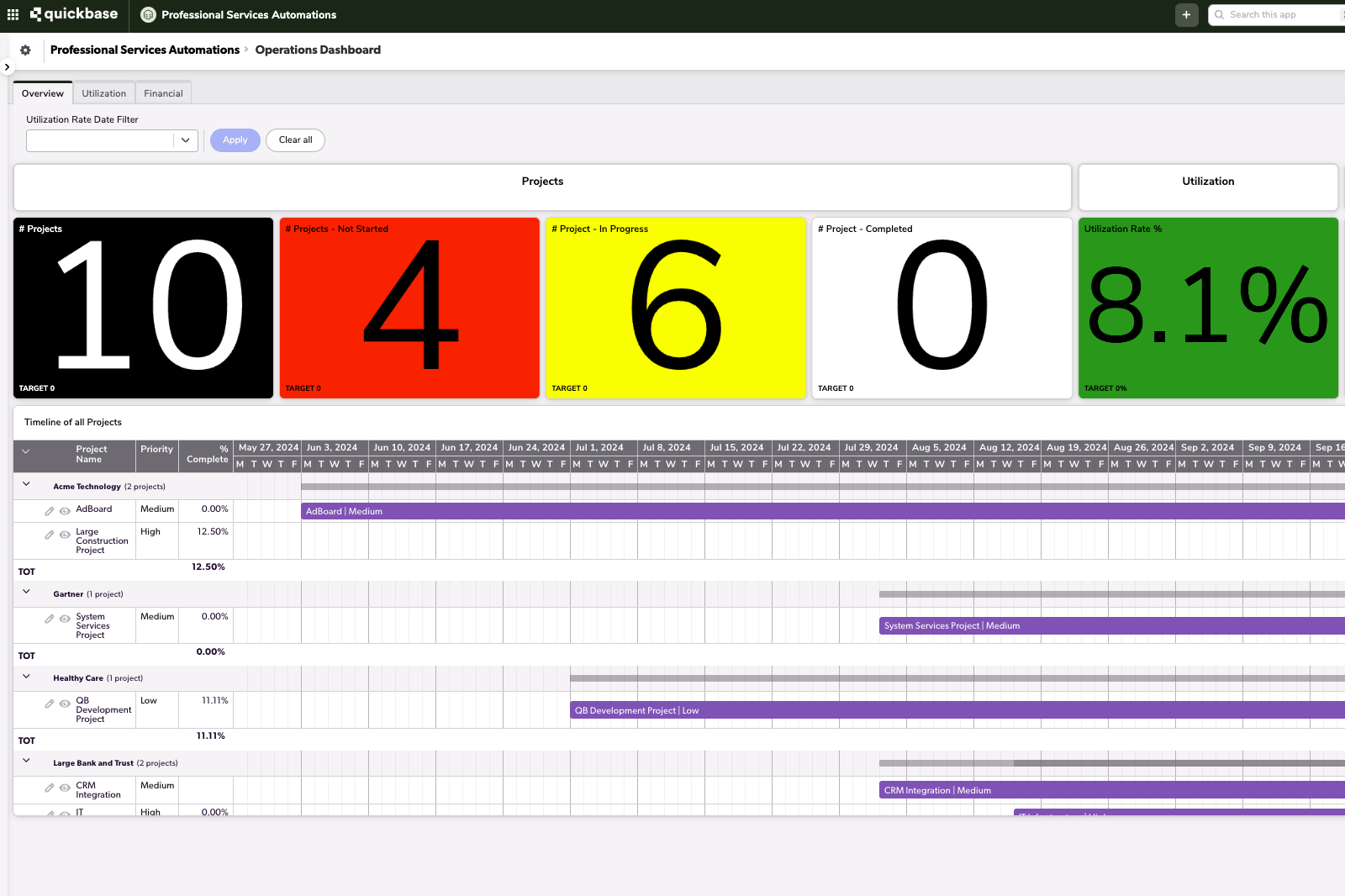Collapse the Gartner project group
This screenshot has height=896, width=1345.
click(x=26, y=591)
